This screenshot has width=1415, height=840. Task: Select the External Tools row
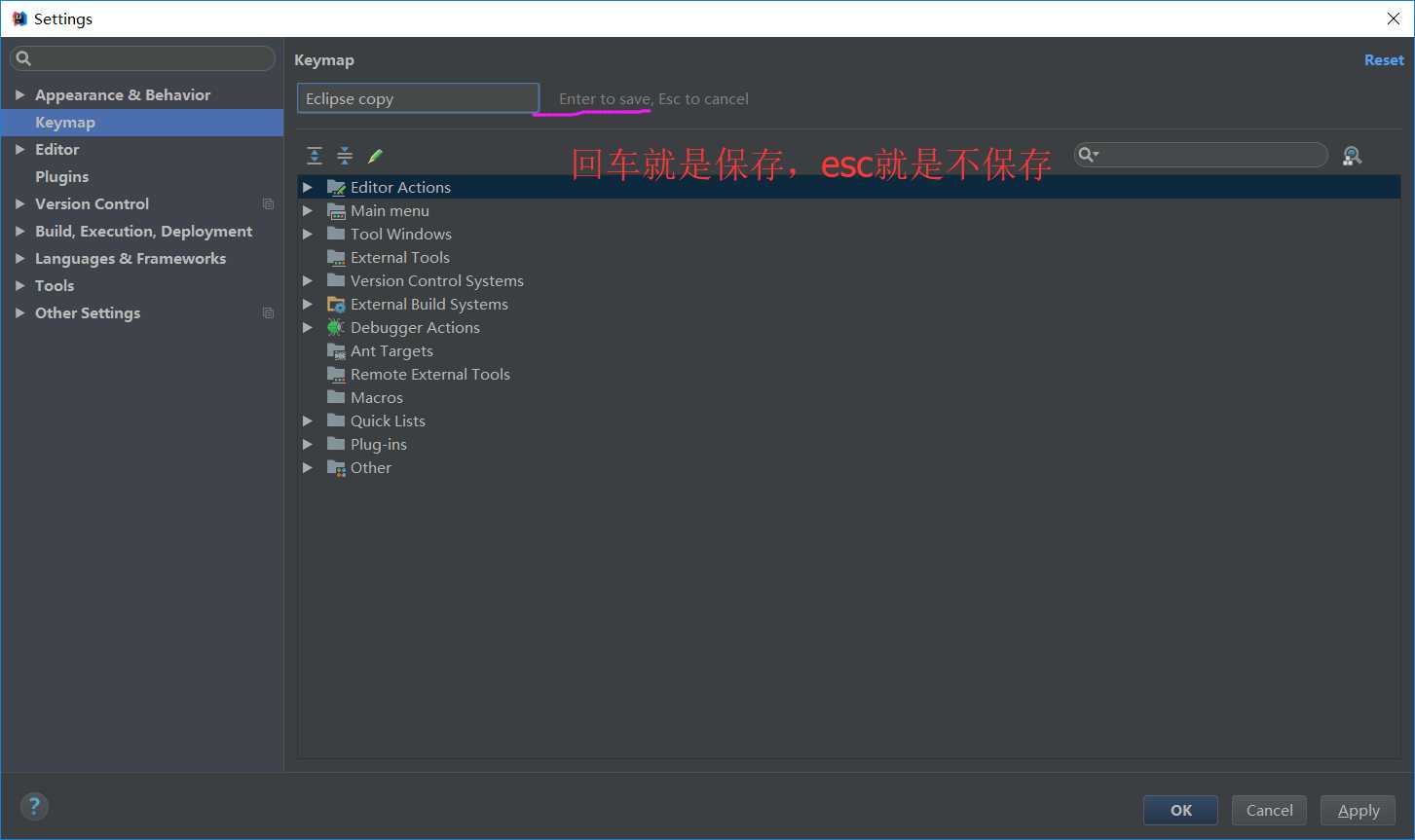click(x=848, y=257)
